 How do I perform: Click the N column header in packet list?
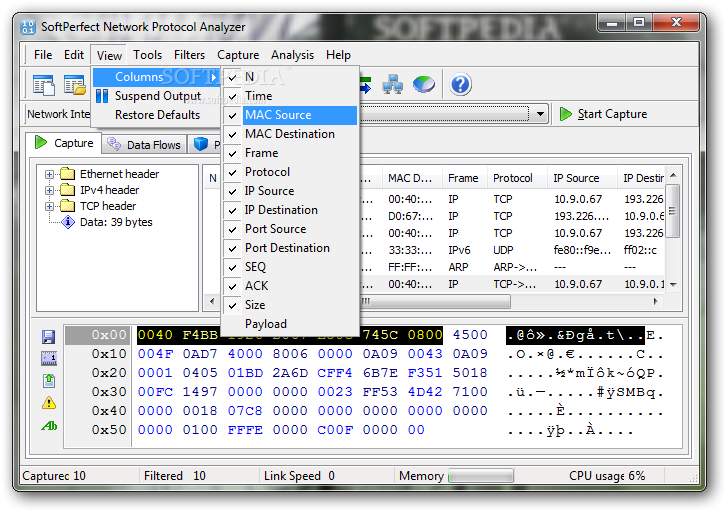click(212, 178)
